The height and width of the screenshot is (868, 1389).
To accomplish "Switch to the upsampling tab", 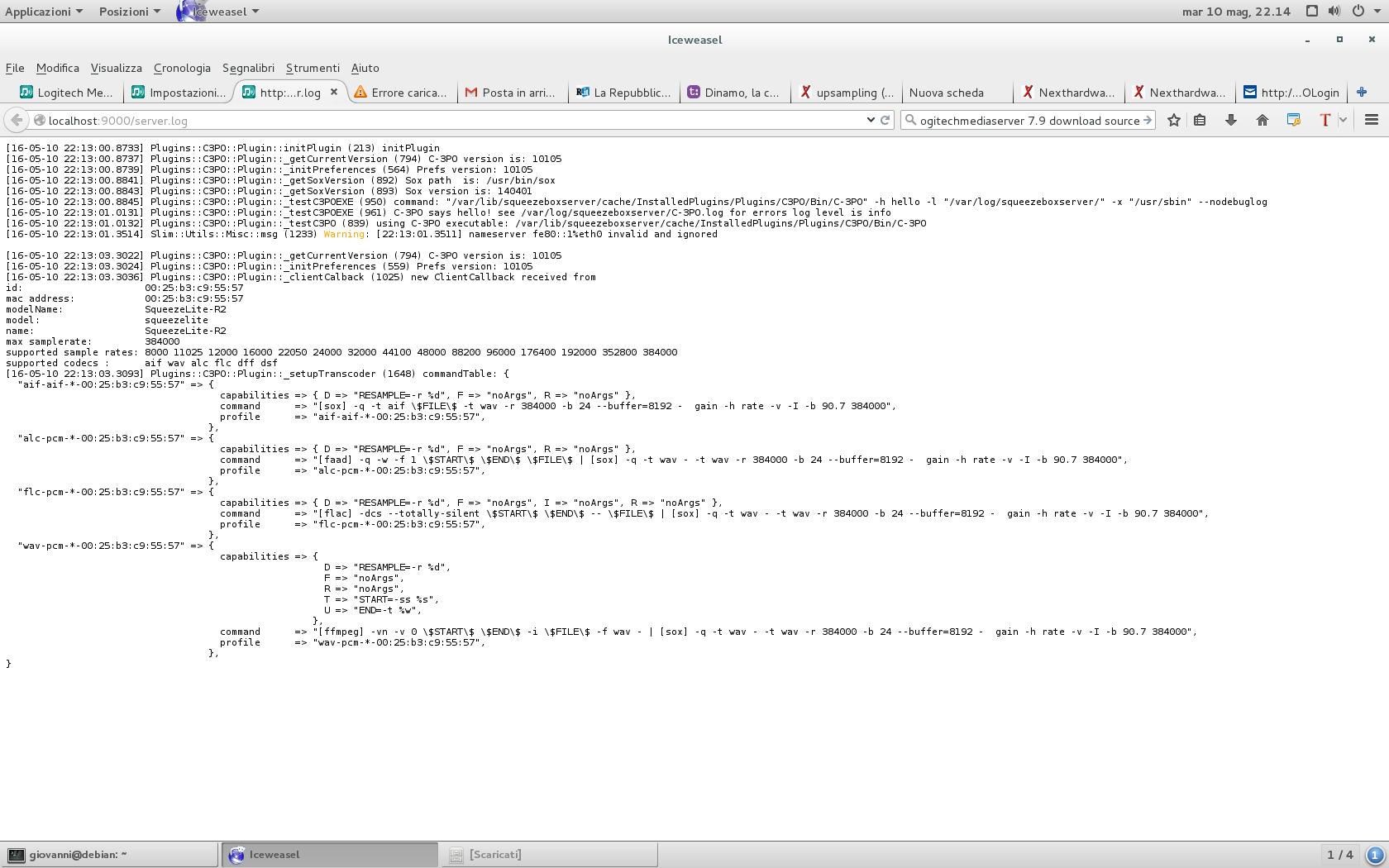I will (x=846, y=93).
